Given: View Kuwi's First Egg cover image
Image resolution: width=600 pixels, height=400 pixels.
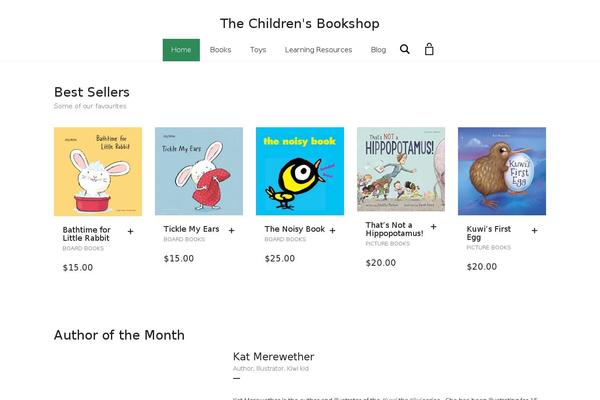Looking at the screenshot, I should [x=502, y=171].
